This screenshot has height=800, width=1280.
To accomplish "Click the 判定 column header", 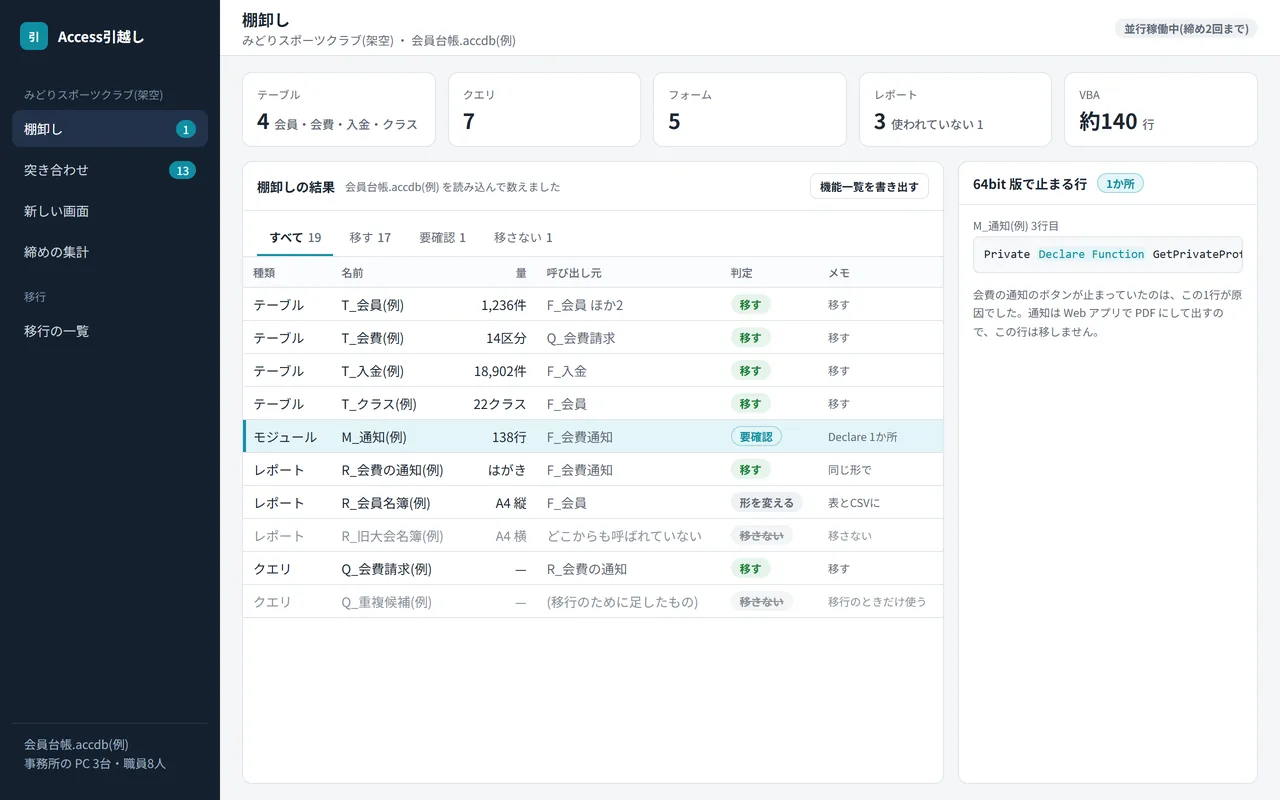I will [x=741, y=273].
